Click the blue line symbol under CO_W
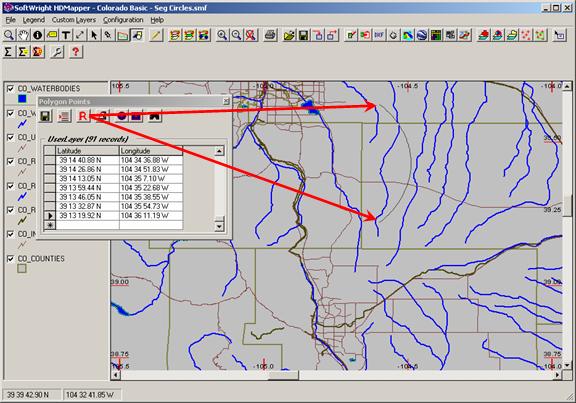Viewport: 576px width, 403px height. 22,124
